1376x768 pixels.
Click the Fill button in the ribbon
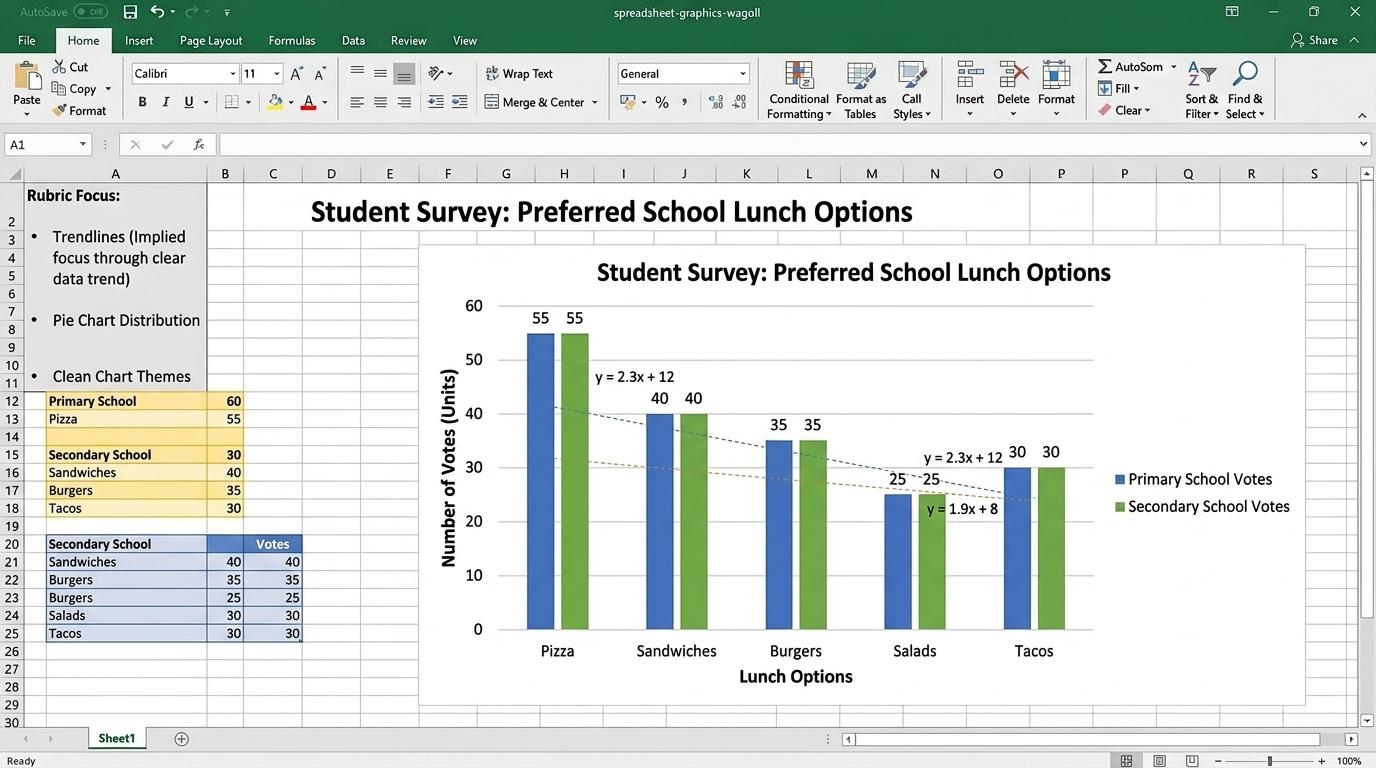[1119, 88]
